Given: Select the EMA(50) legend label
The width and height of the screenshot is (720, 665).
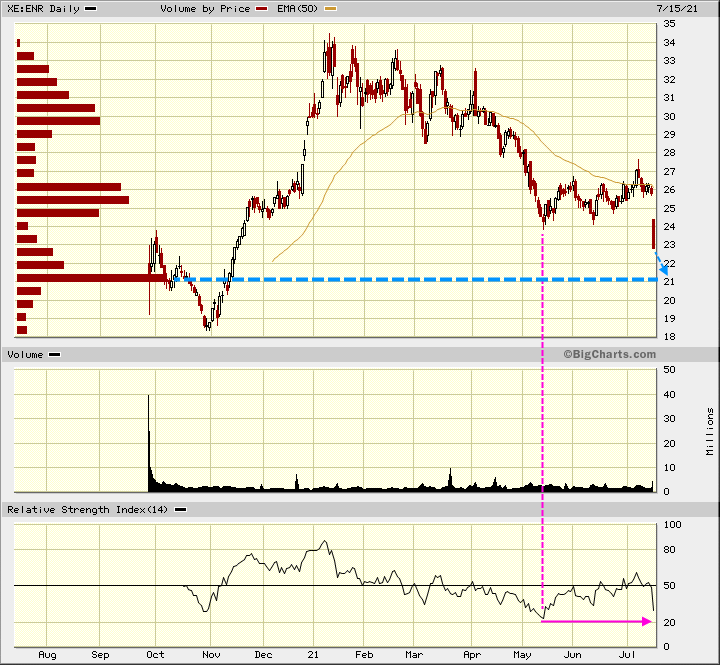Looking at the screenshot, I should [298, 9].
